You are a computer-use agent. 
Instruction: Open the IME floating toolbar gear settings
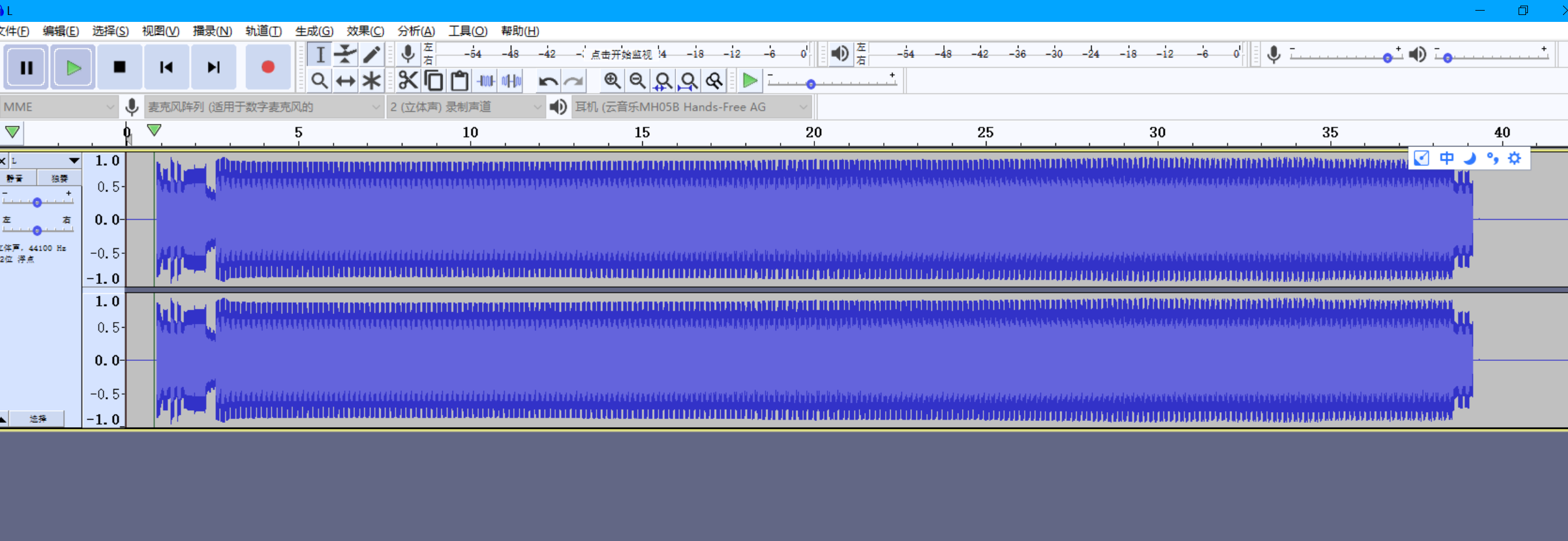(1514, 158)
